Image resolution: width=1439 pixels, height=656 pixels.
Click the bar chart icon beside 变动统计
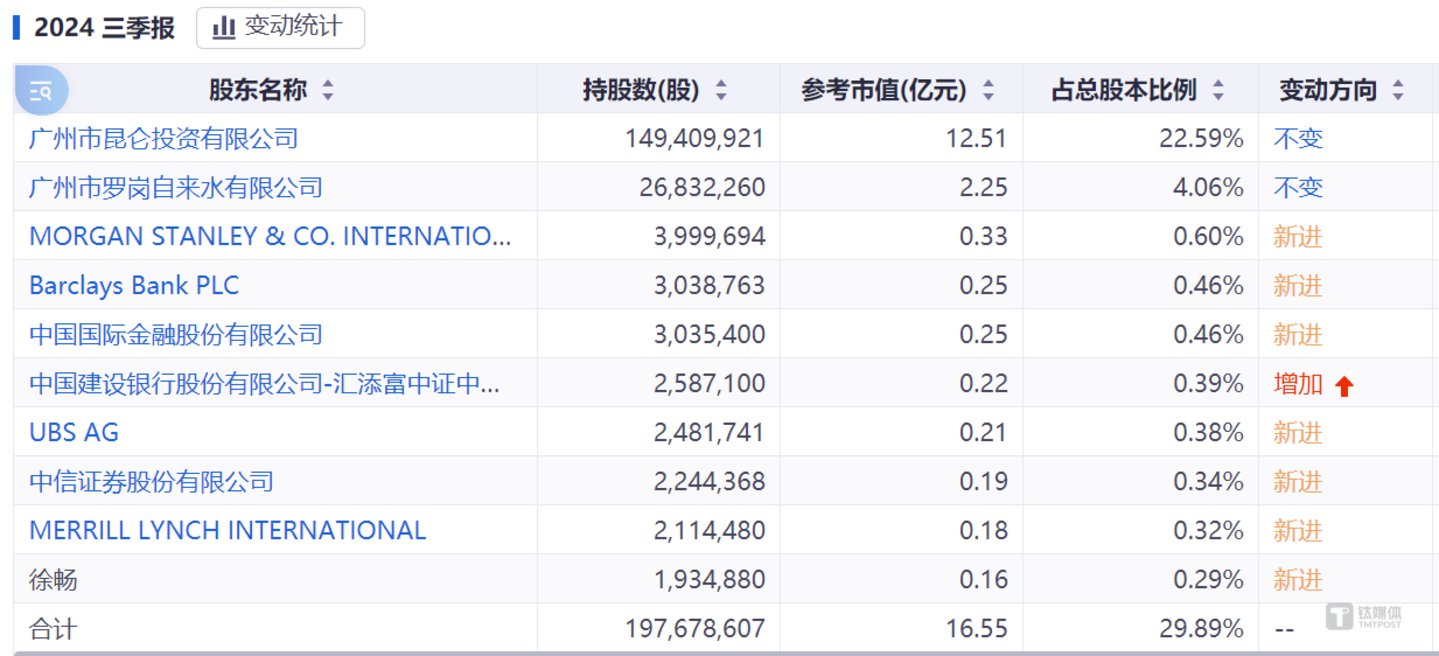[224, 28]
